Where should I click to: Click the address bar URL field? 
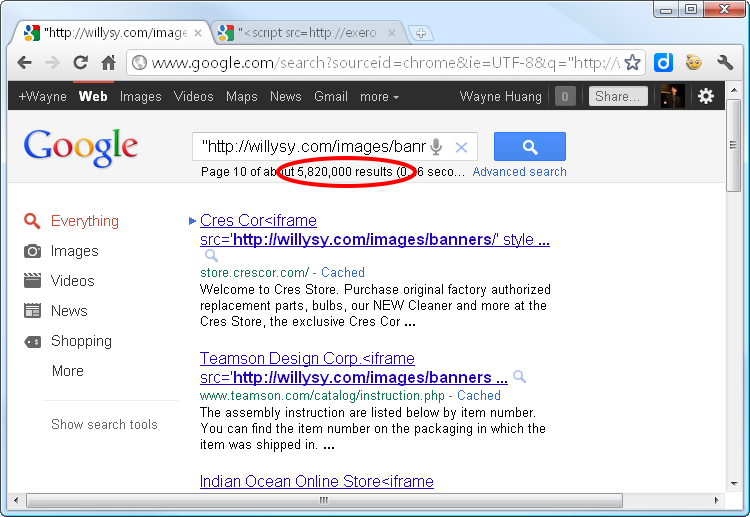[386, 63]
